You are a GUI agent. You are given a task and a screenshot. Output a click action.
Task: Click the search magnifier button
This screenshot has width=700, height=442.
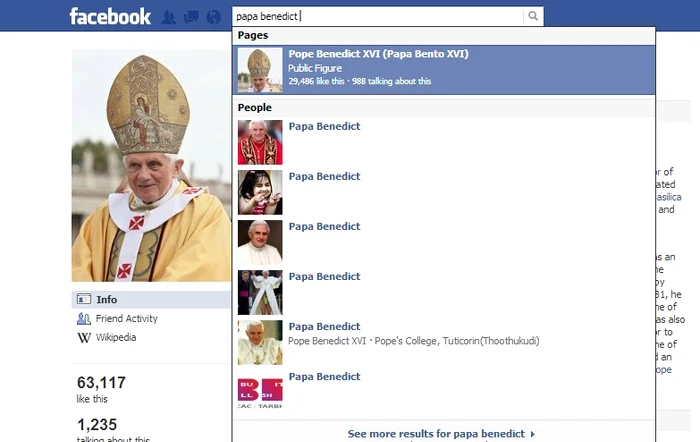533,16
